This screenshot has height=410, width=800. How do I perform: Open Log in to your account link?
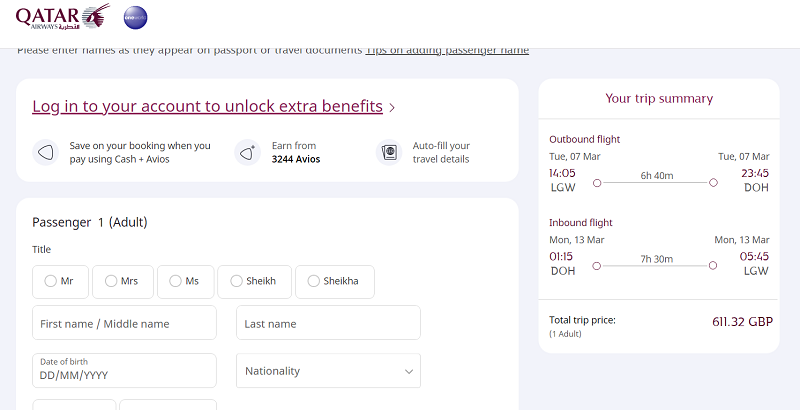tap(207, 107)
